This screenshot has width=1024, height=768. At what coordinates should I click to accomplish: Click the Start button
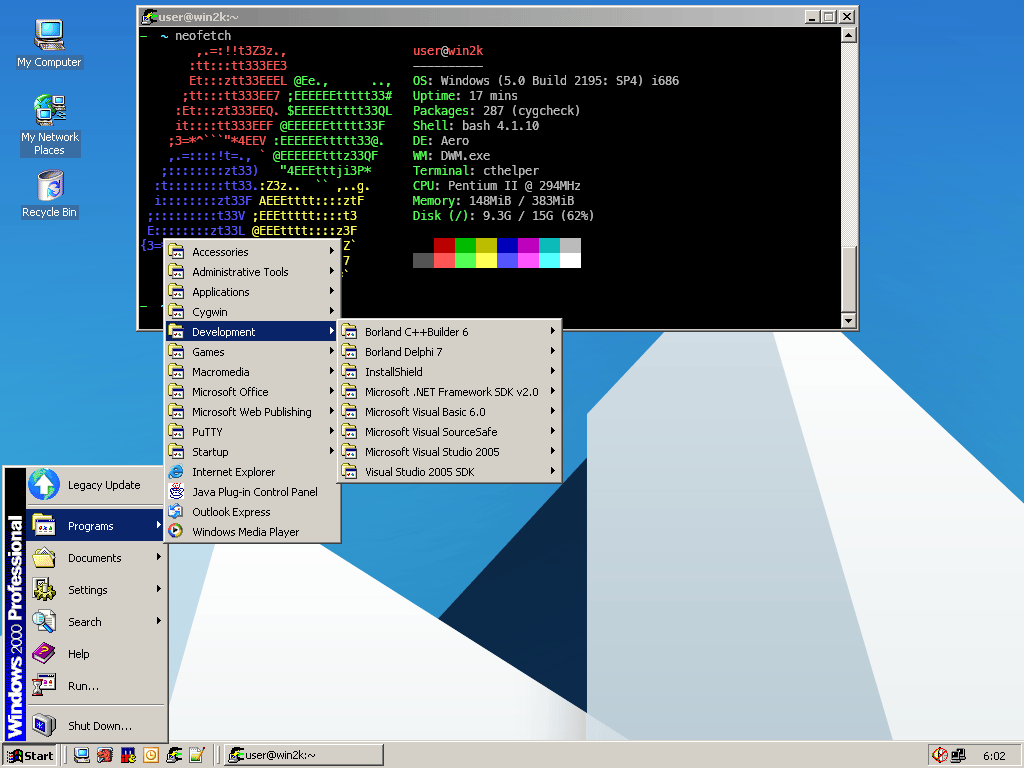(30, 756)
